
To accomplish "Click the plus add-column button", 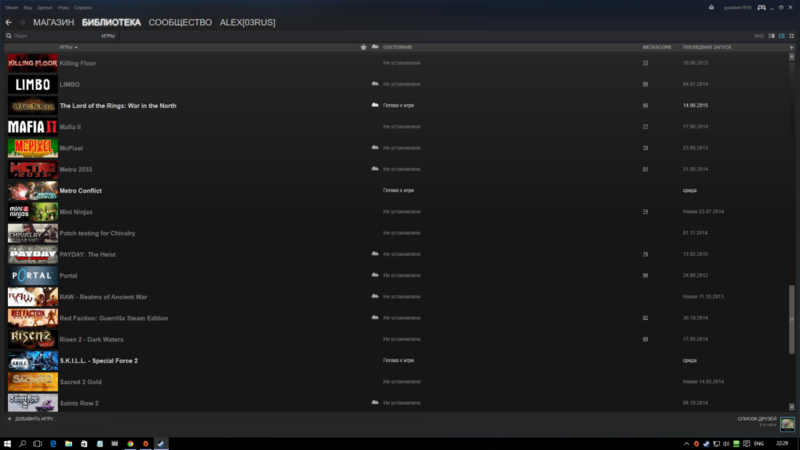I will click(x=791, y=47).
